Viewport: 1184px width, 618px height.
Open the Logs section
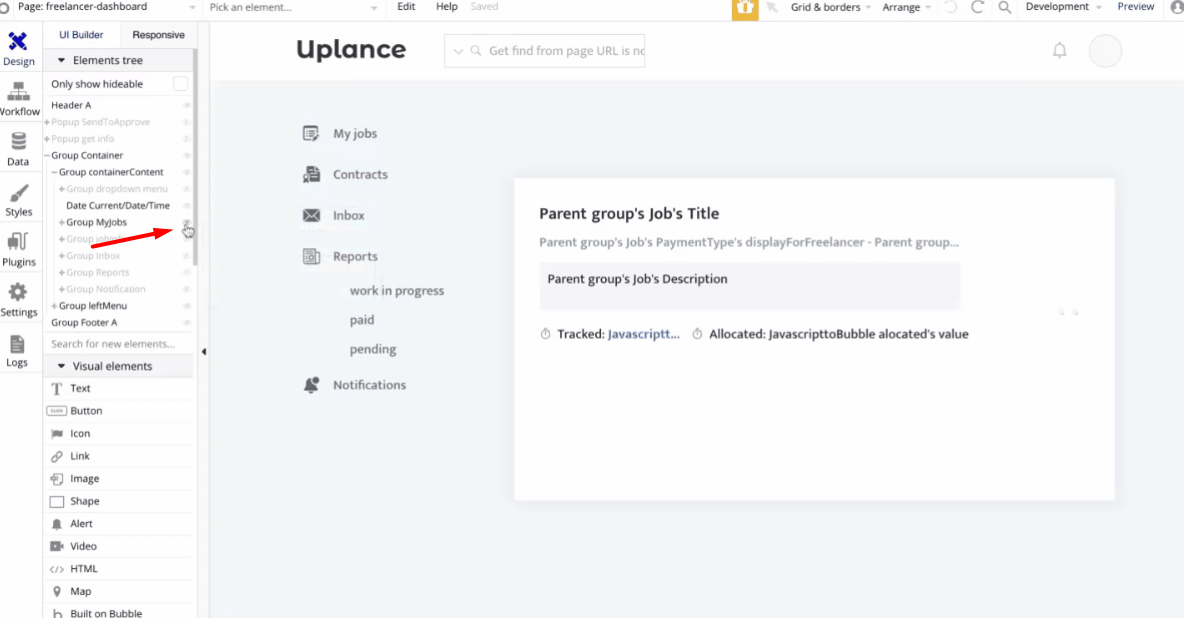click(18, 350)
